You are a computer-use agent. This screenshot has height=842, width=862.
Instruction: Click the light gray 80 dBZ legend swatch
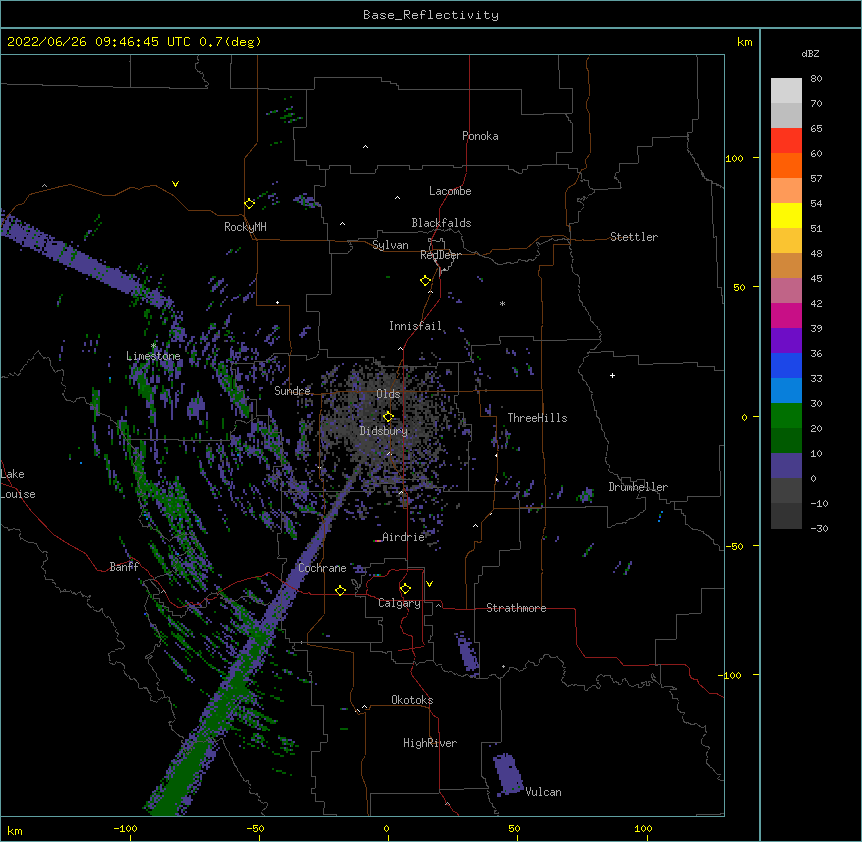click(x=786, y=91)
